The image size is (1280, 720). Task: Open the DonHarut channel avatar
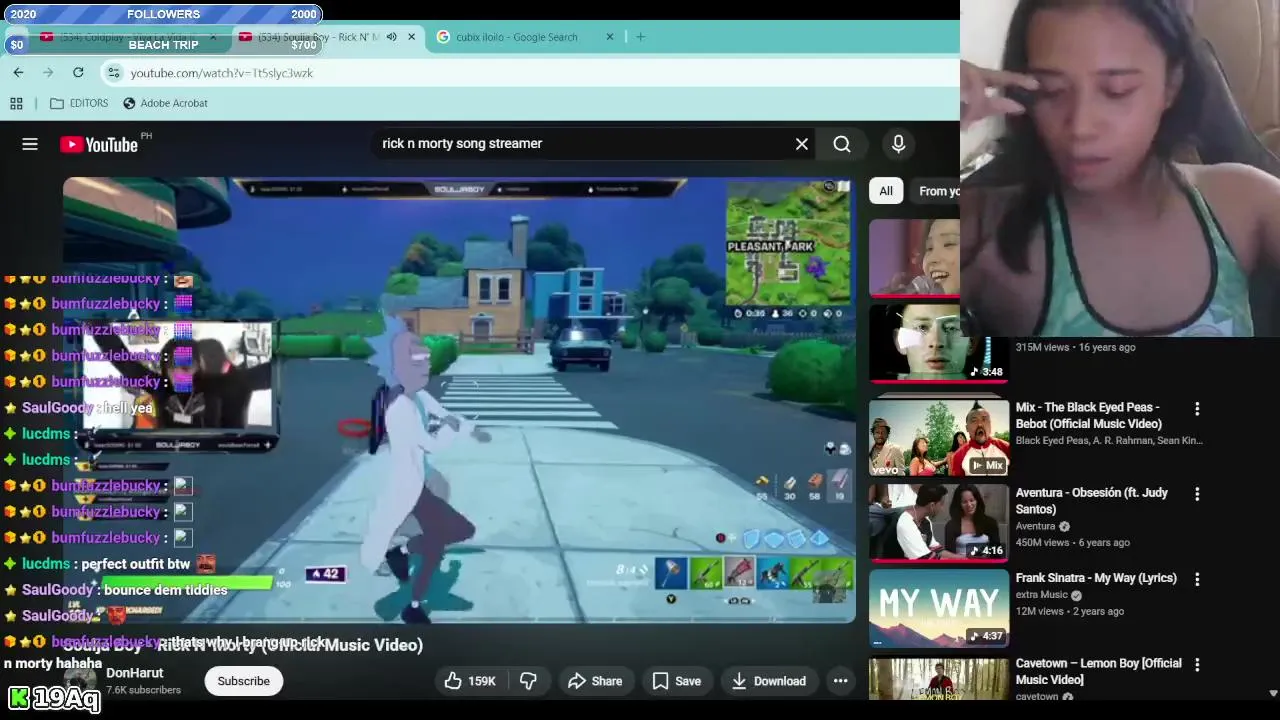(80, 681)
